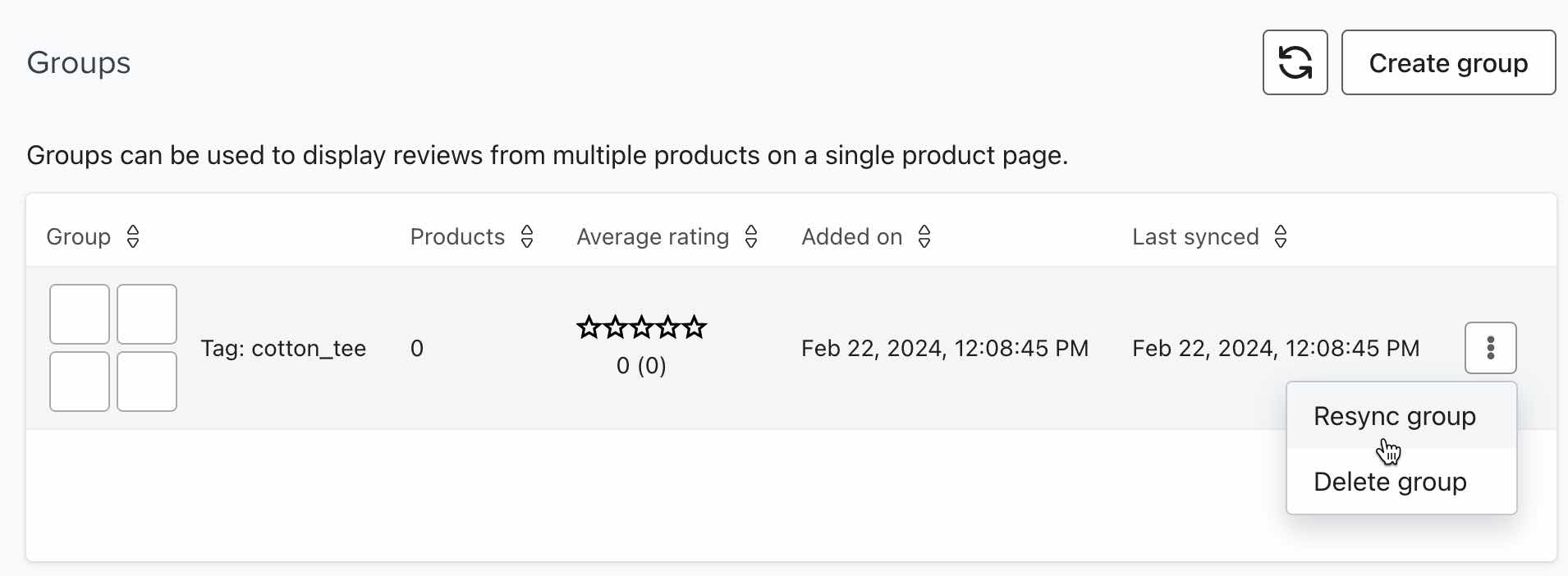The image size is (1568, 576).
Task: Sort by Average rating arrows
Action: click(750, 237)
